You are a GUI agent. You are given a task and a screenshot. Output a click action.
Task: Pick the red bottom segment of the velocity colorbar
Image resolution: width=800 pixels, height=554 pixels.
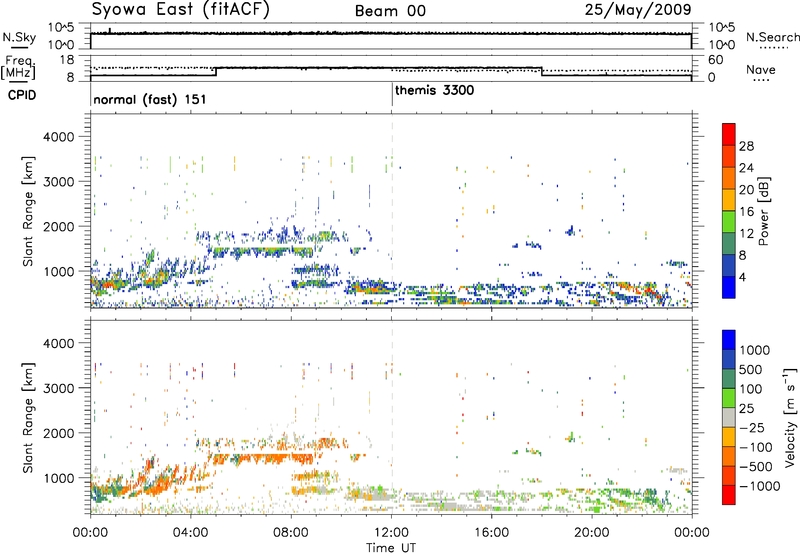point(729,495)
